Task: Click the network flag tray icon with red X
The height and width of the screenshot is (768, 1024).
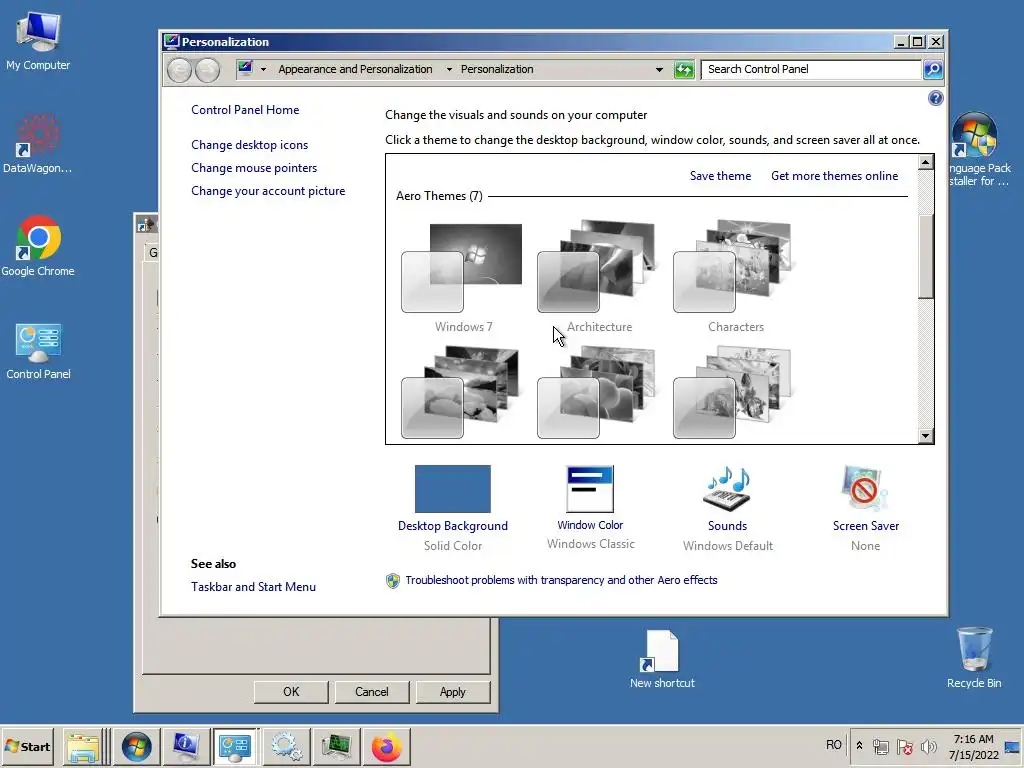Action: click(904, 746)
